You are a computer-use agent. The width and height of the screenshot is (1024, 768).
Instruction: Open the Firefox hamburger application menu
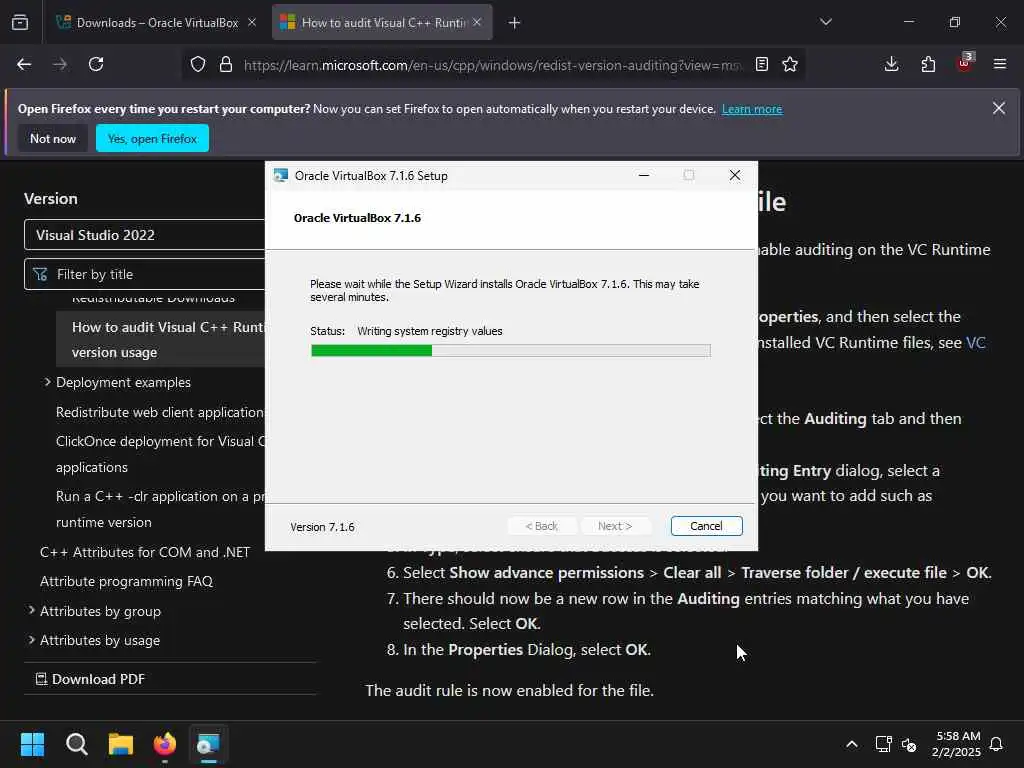[1000, 64]
